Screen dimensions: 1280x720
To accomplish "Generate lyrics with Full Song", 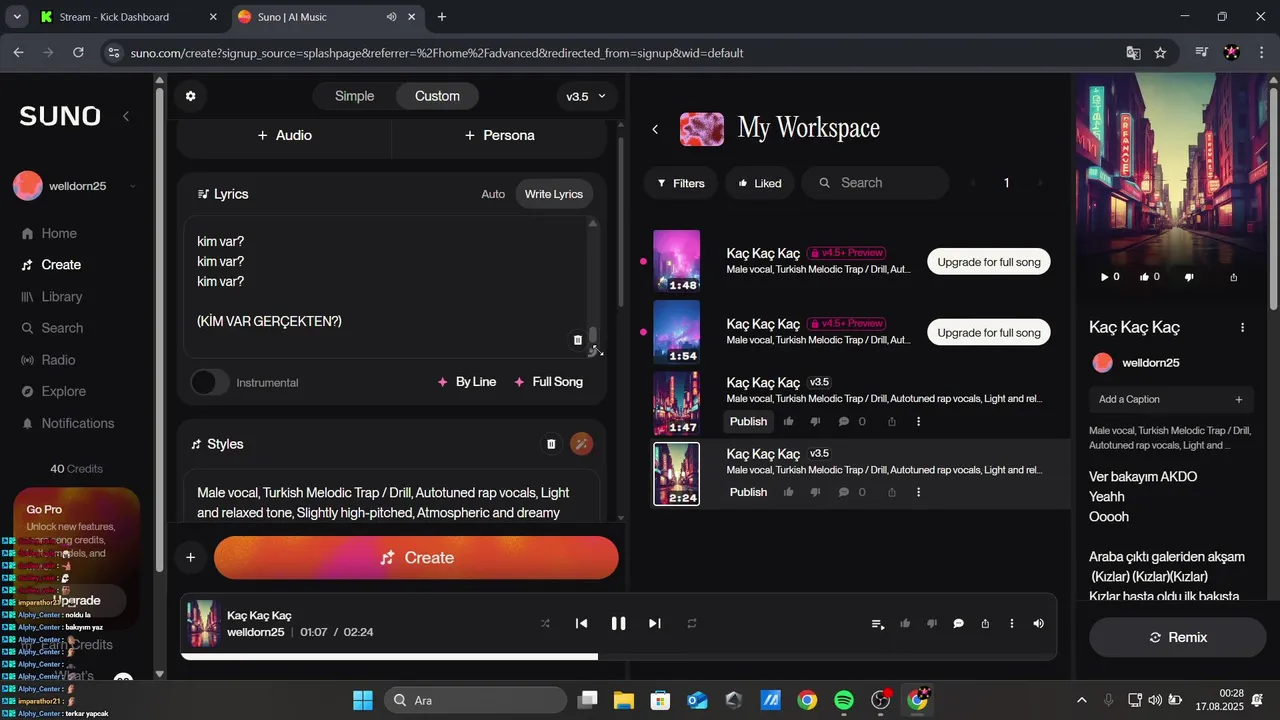I will tap(548, 382).
